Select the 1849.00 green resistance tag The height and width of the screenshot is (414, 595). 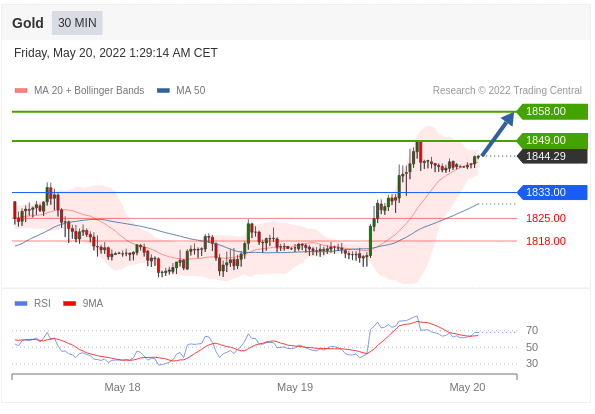(552, 141)
